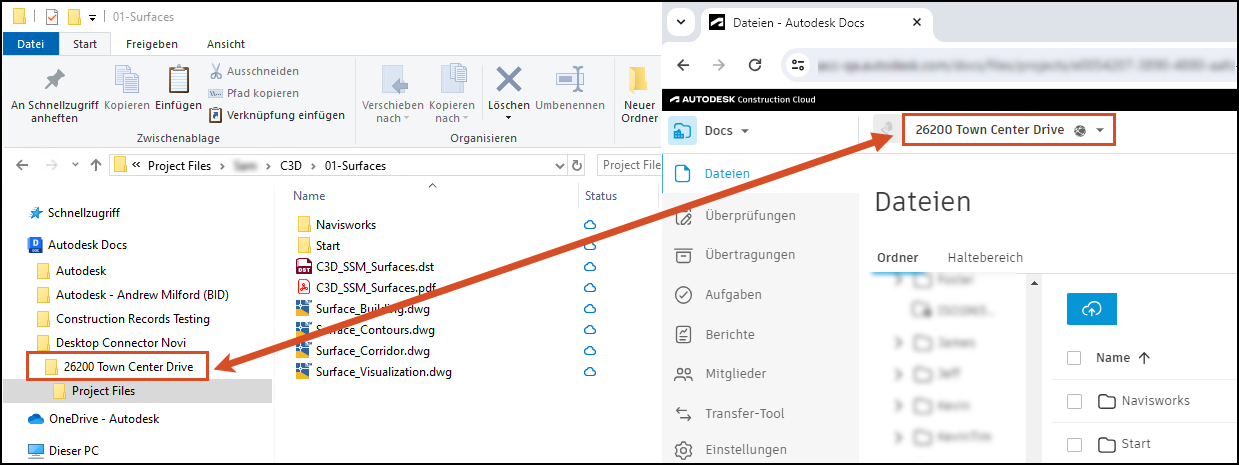Click Explorer forward navigation arrow
The image size is (1239, 465).
pyautogui.click(x=50, y=165)
